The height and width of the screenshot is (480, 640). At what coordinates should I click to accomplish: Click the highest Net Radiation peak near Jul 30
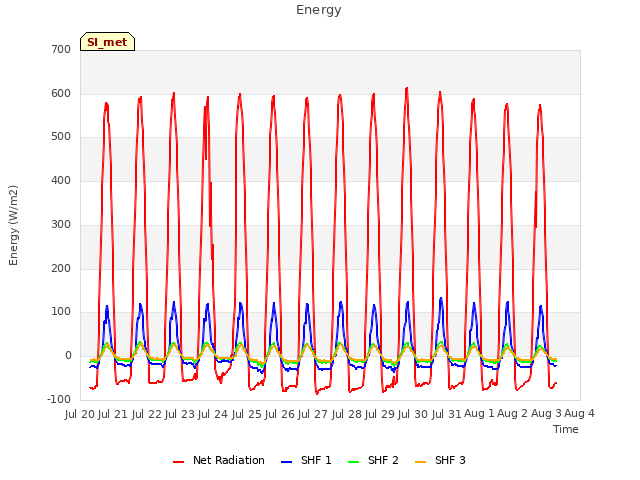pyautogui.click(x=407, y=88)
